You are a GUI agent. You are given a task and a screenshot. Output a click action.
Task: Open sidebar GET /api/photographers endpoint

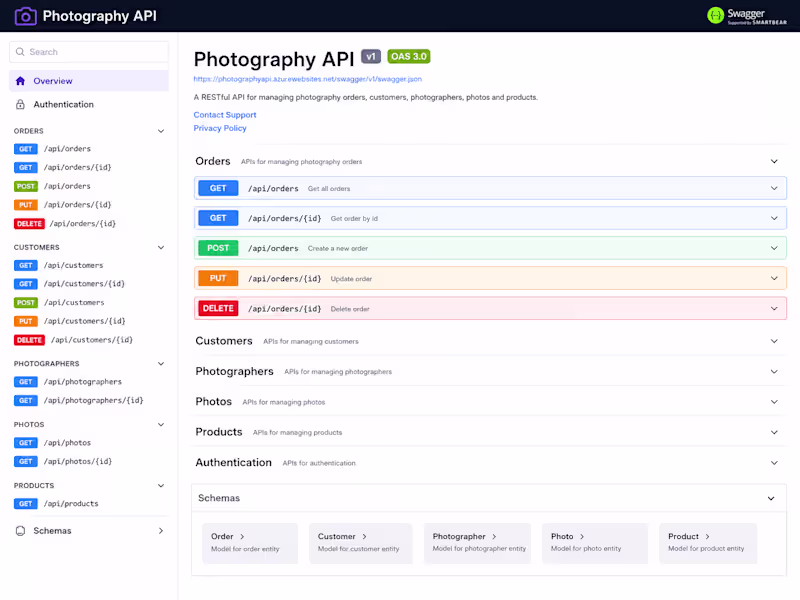68,382
